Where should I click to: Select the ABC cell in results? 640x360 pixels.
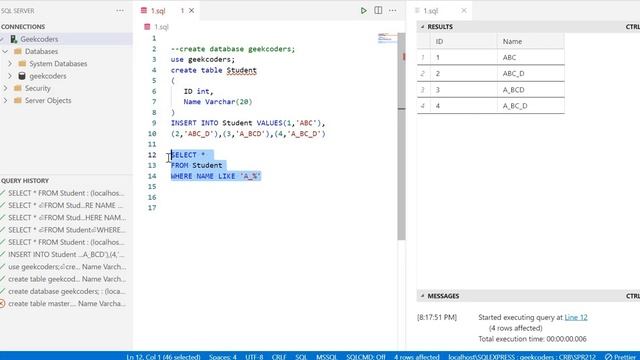(531, 57)
